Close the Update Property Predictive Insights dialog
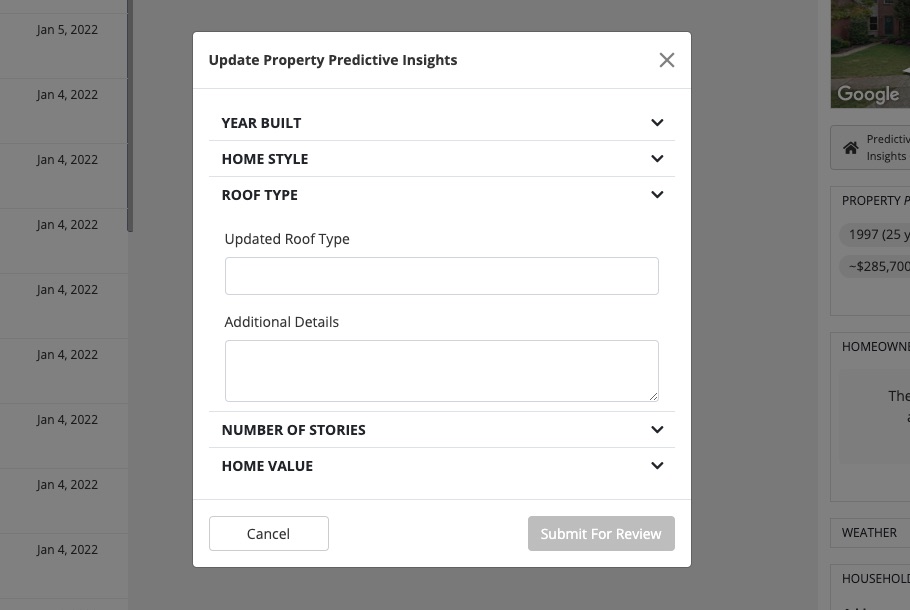The width and height of the screenshot is (910, 610). pos(667,60)
